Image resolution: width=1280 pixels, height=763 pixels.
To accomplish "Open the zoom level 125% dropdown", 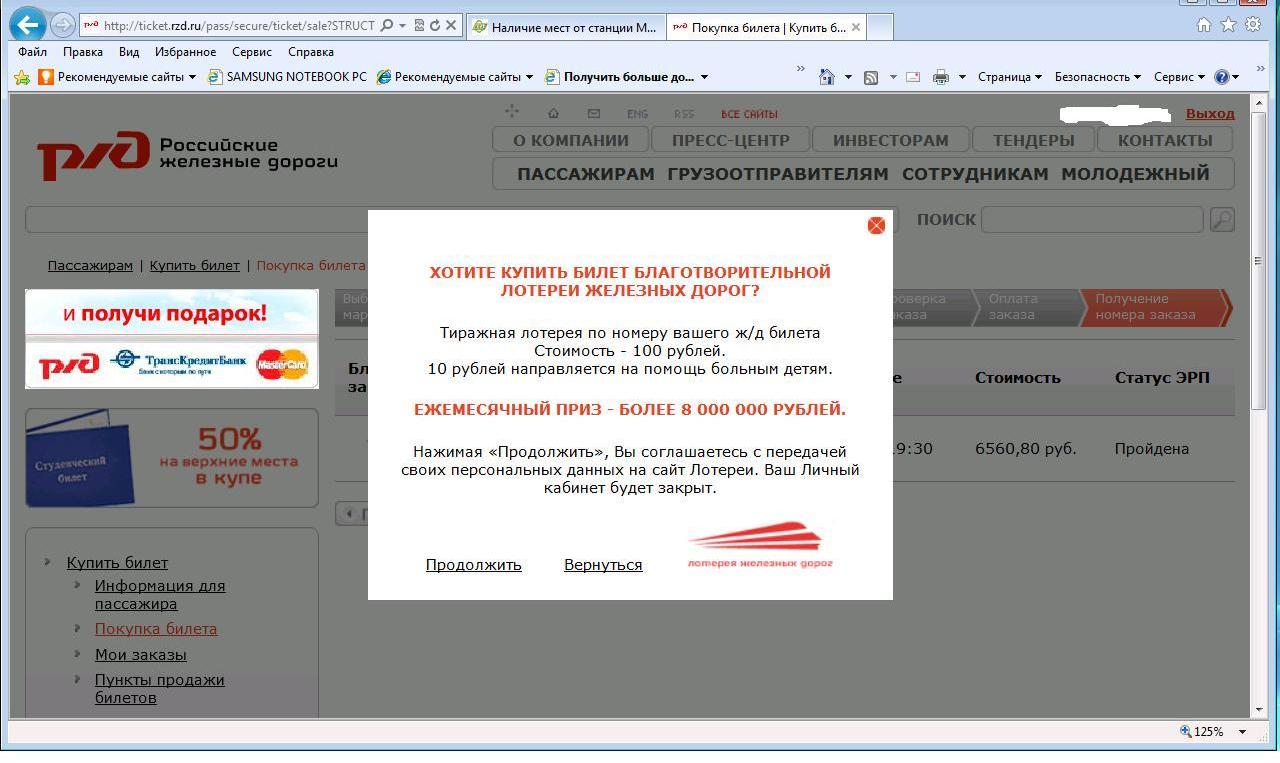I will coord(1243,732).
